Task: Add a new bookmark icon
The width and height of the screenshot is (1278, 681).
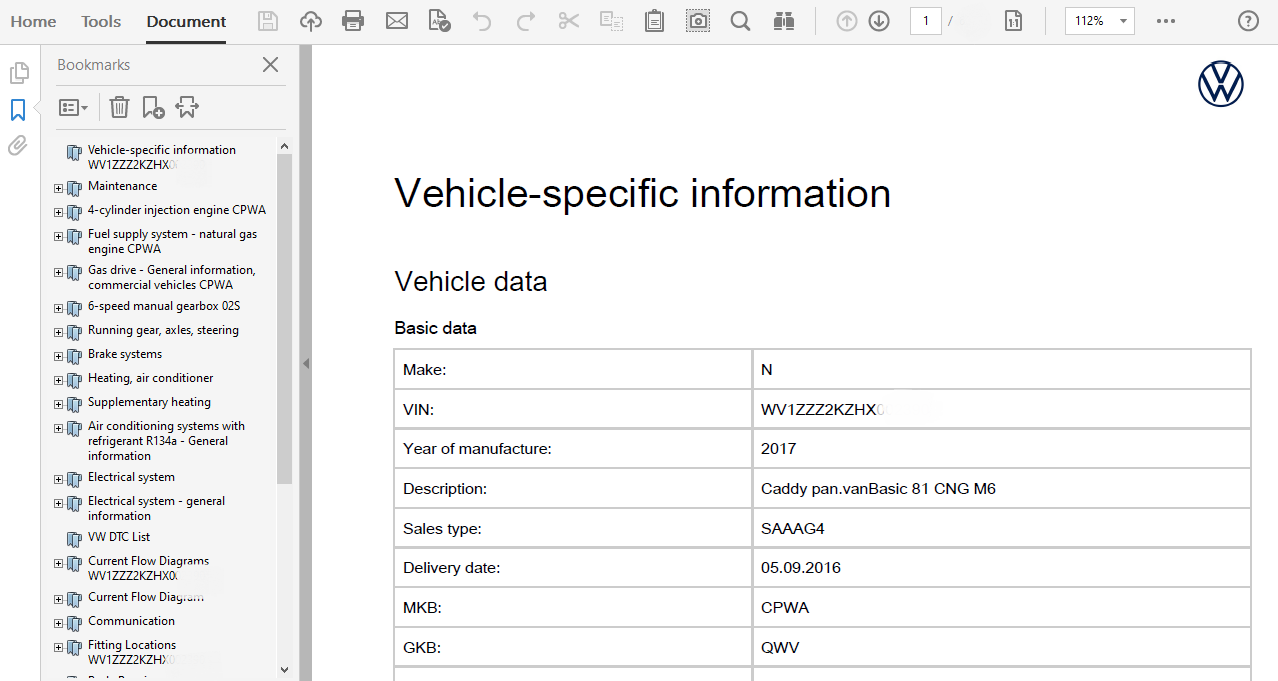Action: [153, 107]
